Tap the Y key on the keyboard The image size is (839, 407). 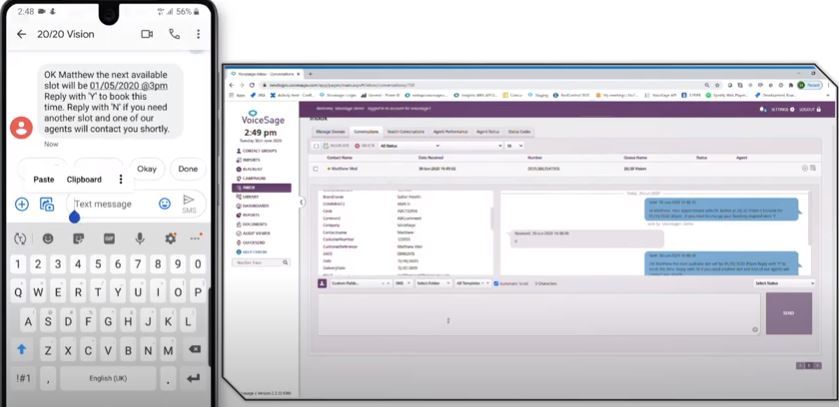119,293
